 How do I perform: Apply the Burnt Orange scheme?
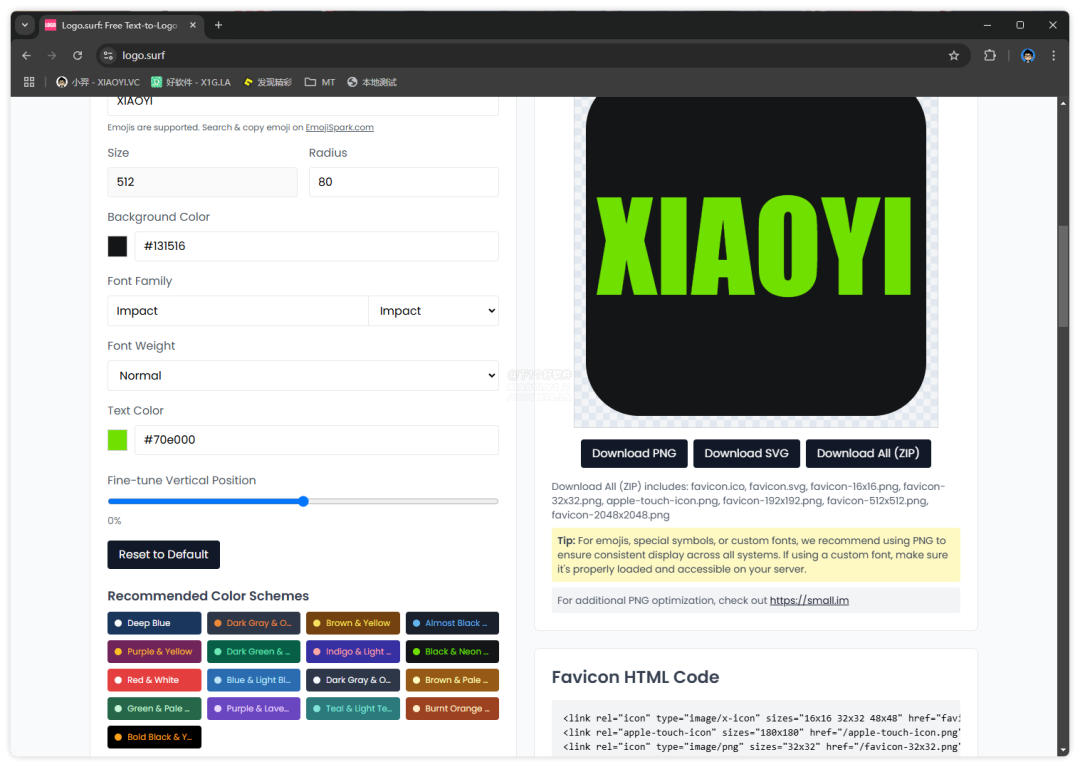pos(452,708)
